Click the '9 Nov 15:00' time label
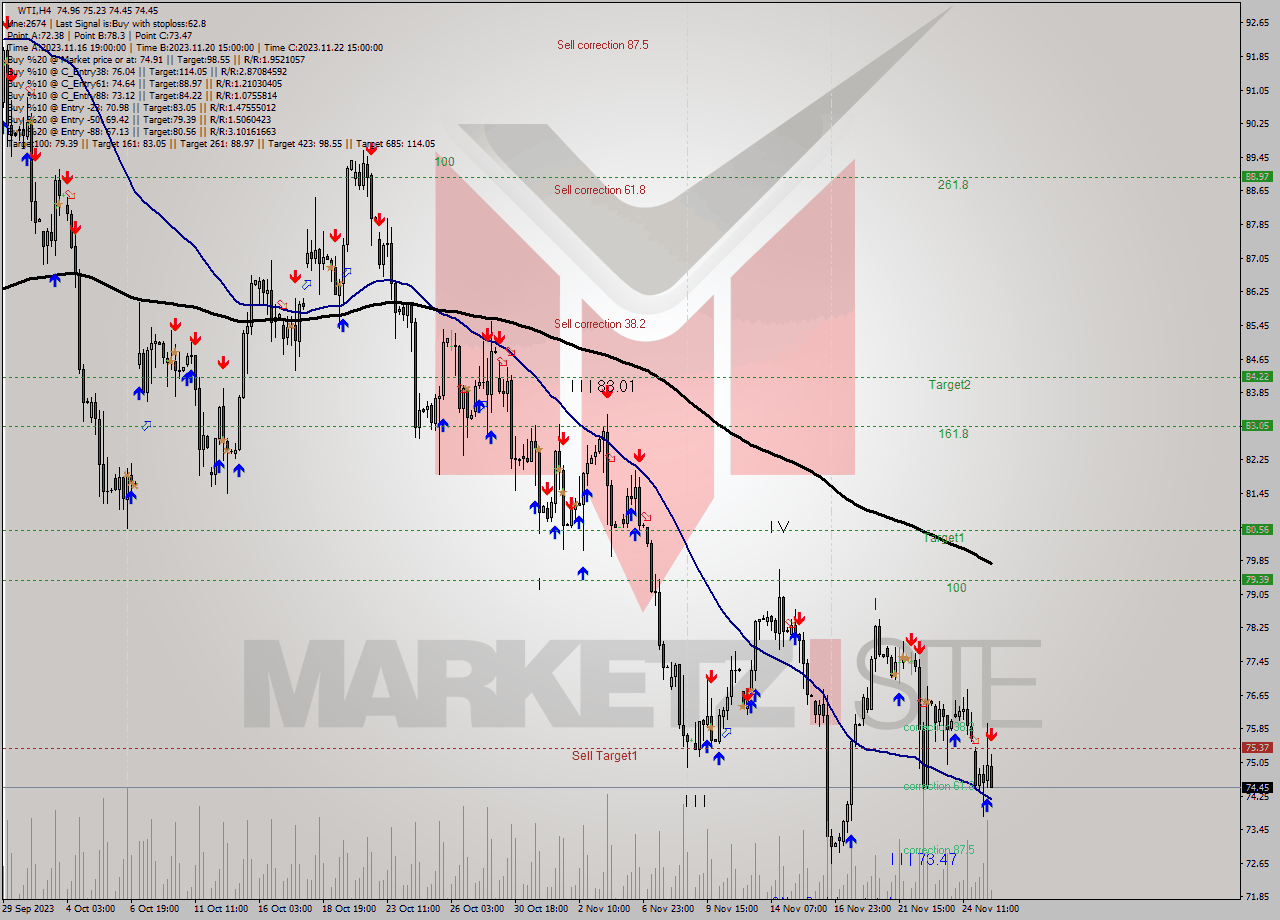This screenshot has width=1280, height=920. pyautogui.click(x=732, y=909)
